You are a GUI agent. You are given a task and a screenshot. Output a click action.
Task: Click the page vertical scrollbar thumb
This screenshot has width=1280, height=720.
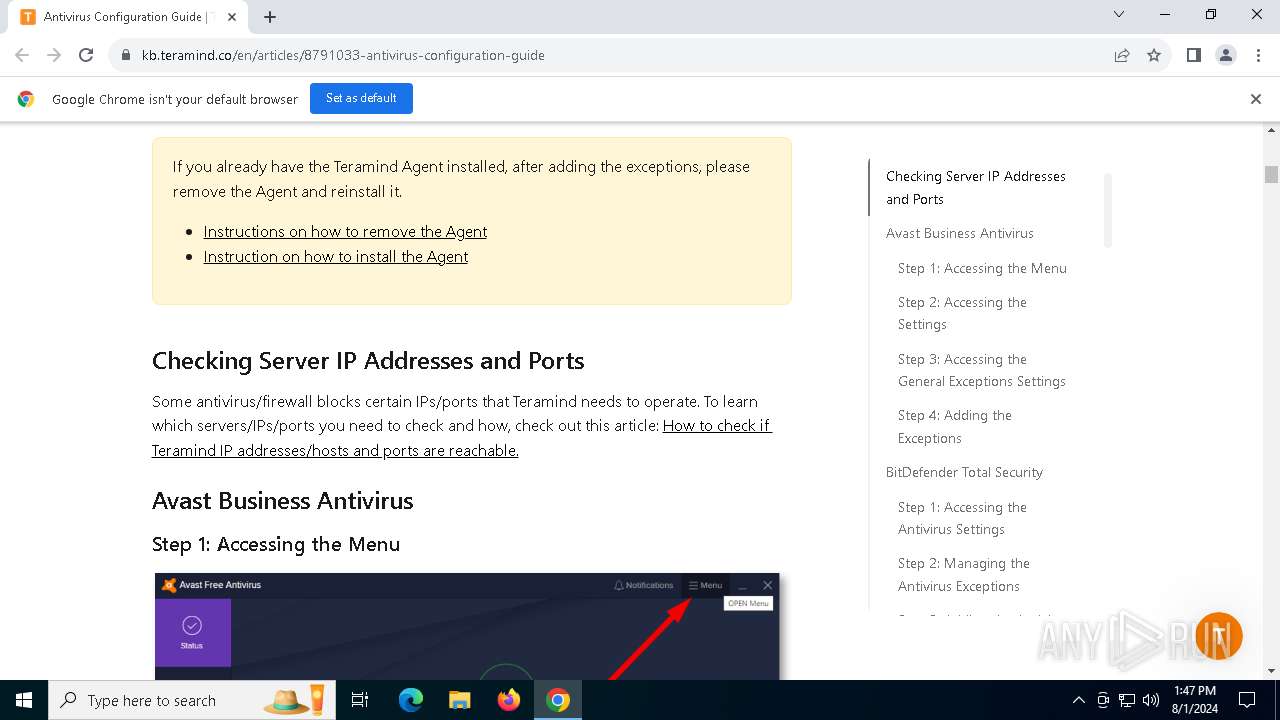(1271, 174)
